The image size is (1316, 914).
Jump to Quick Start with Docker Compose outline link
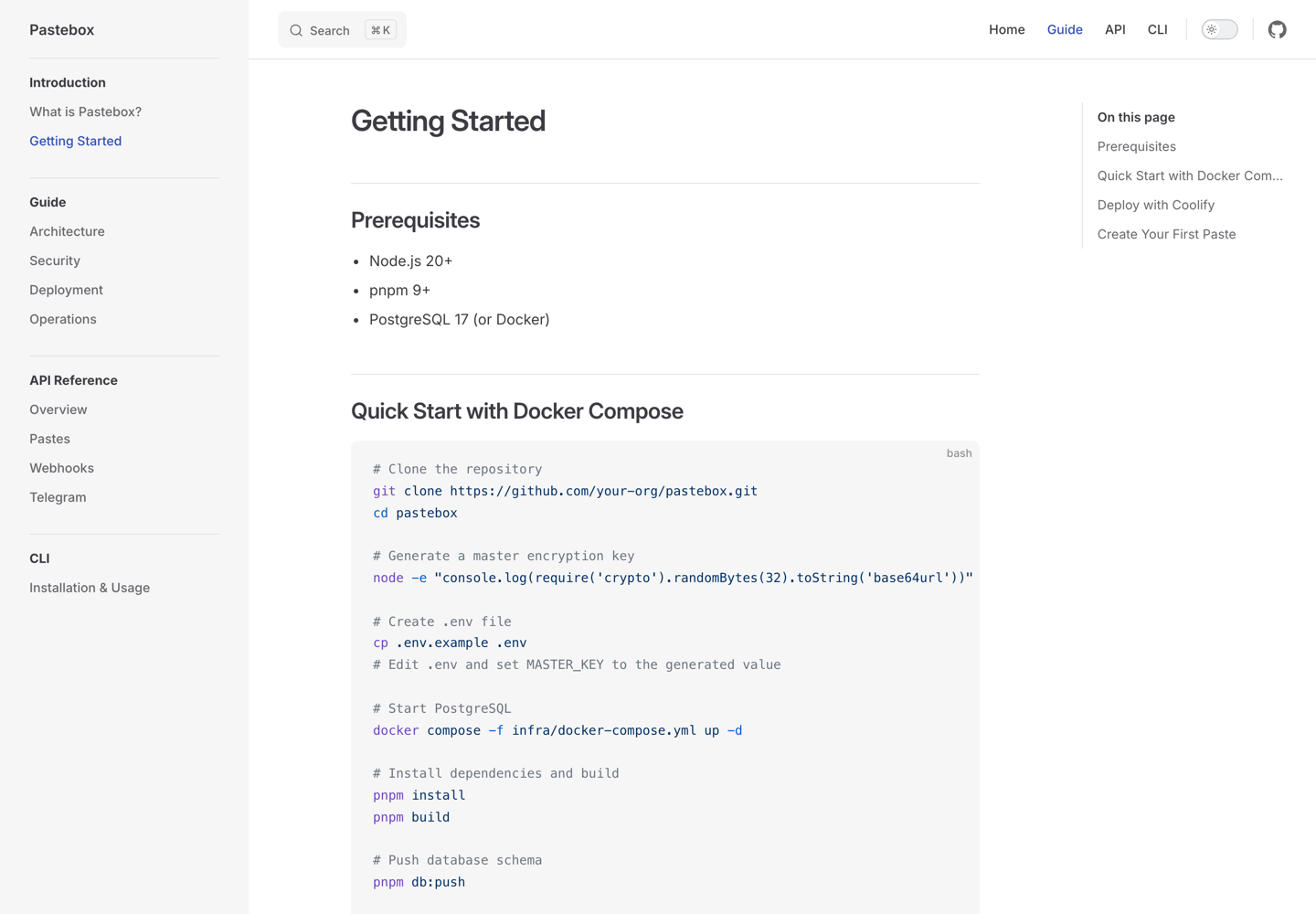pos(1190,175)
